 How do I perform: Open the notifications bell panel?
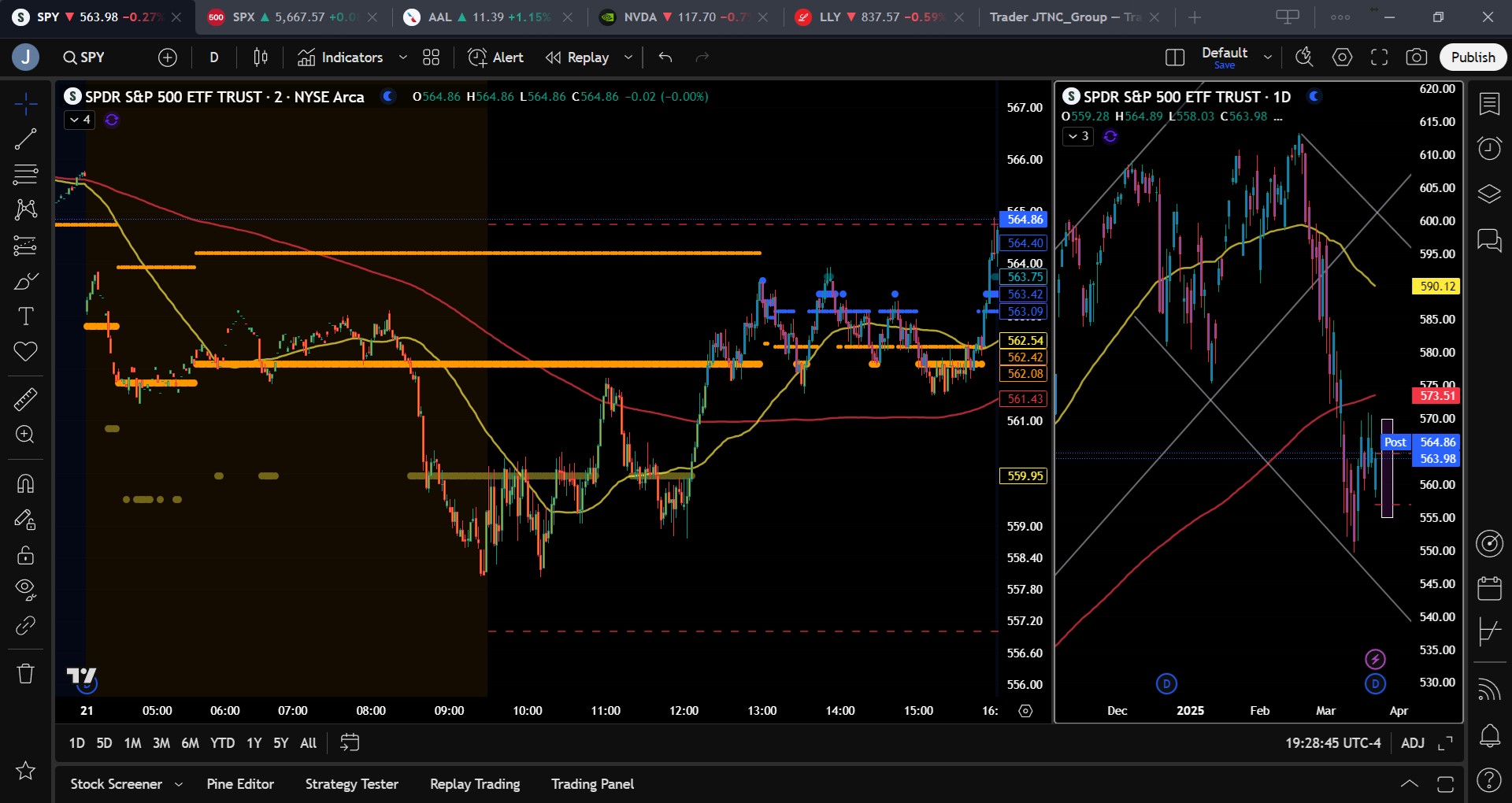[x=1489, y=735]
